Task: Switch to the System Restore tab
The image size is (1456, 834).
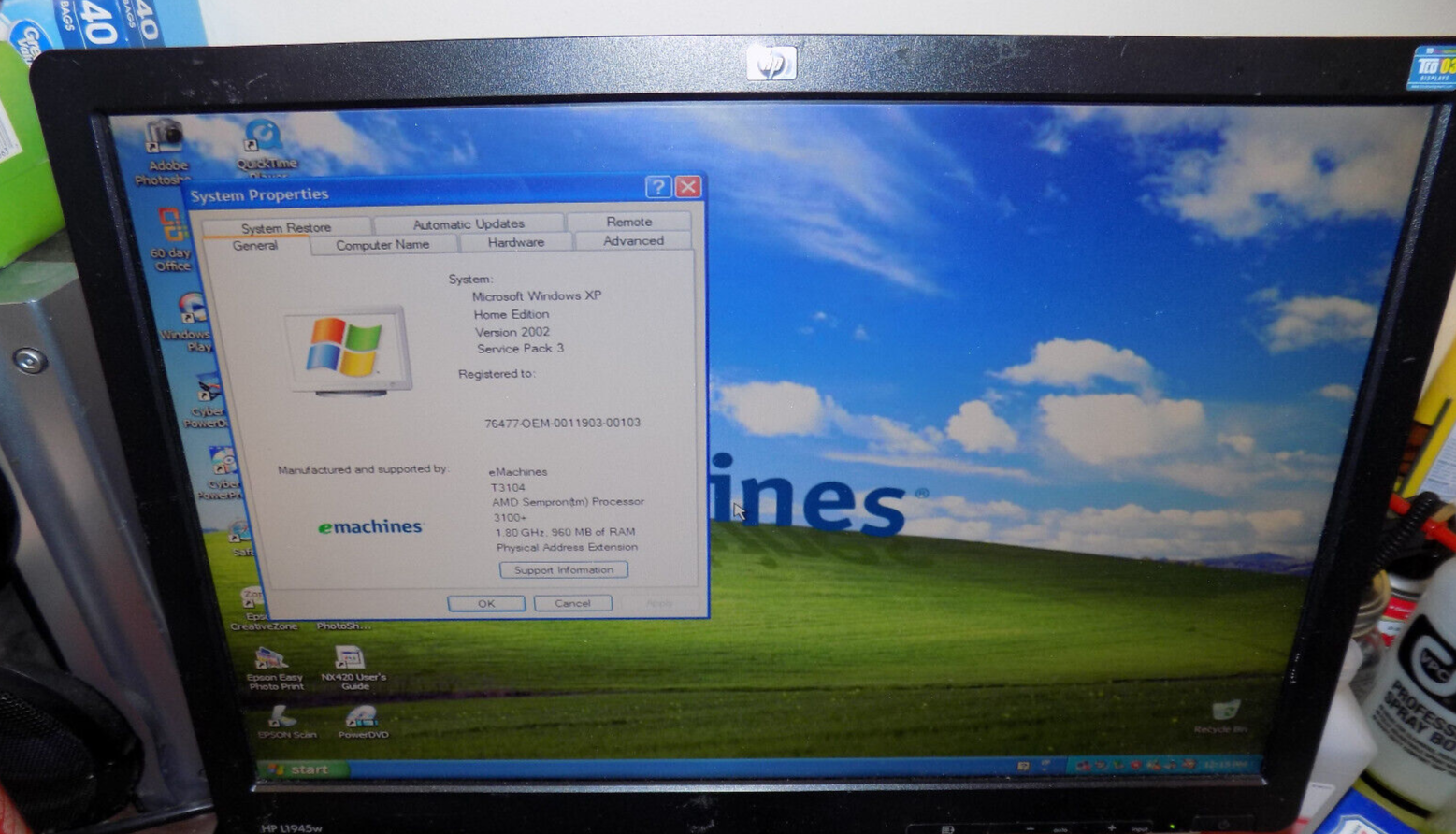Action: (x=286, y=227)
